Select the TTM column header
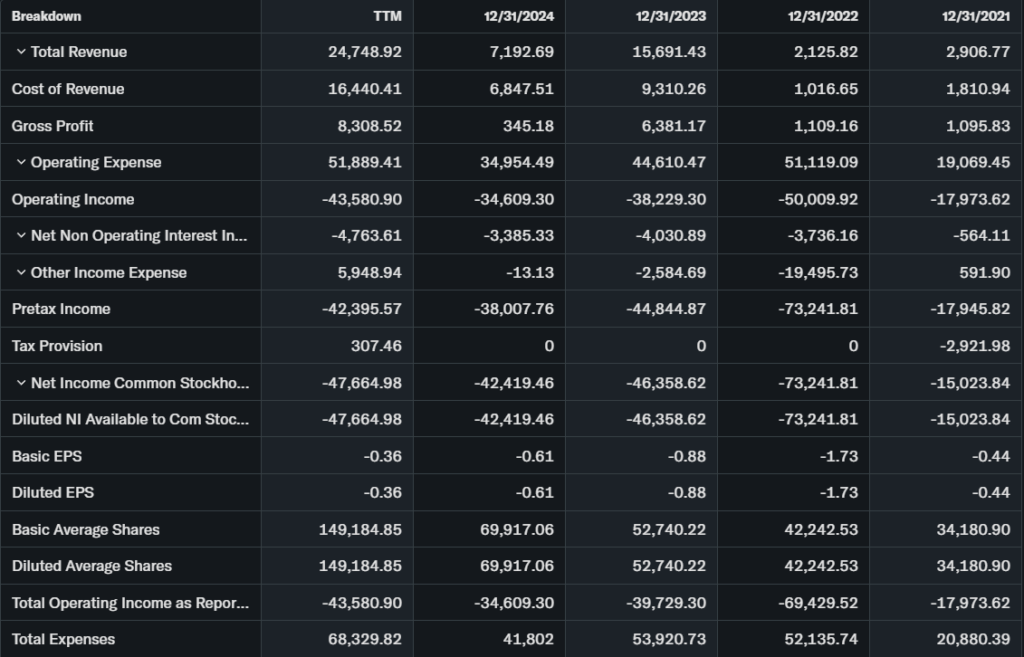 (x=386, y=16)
